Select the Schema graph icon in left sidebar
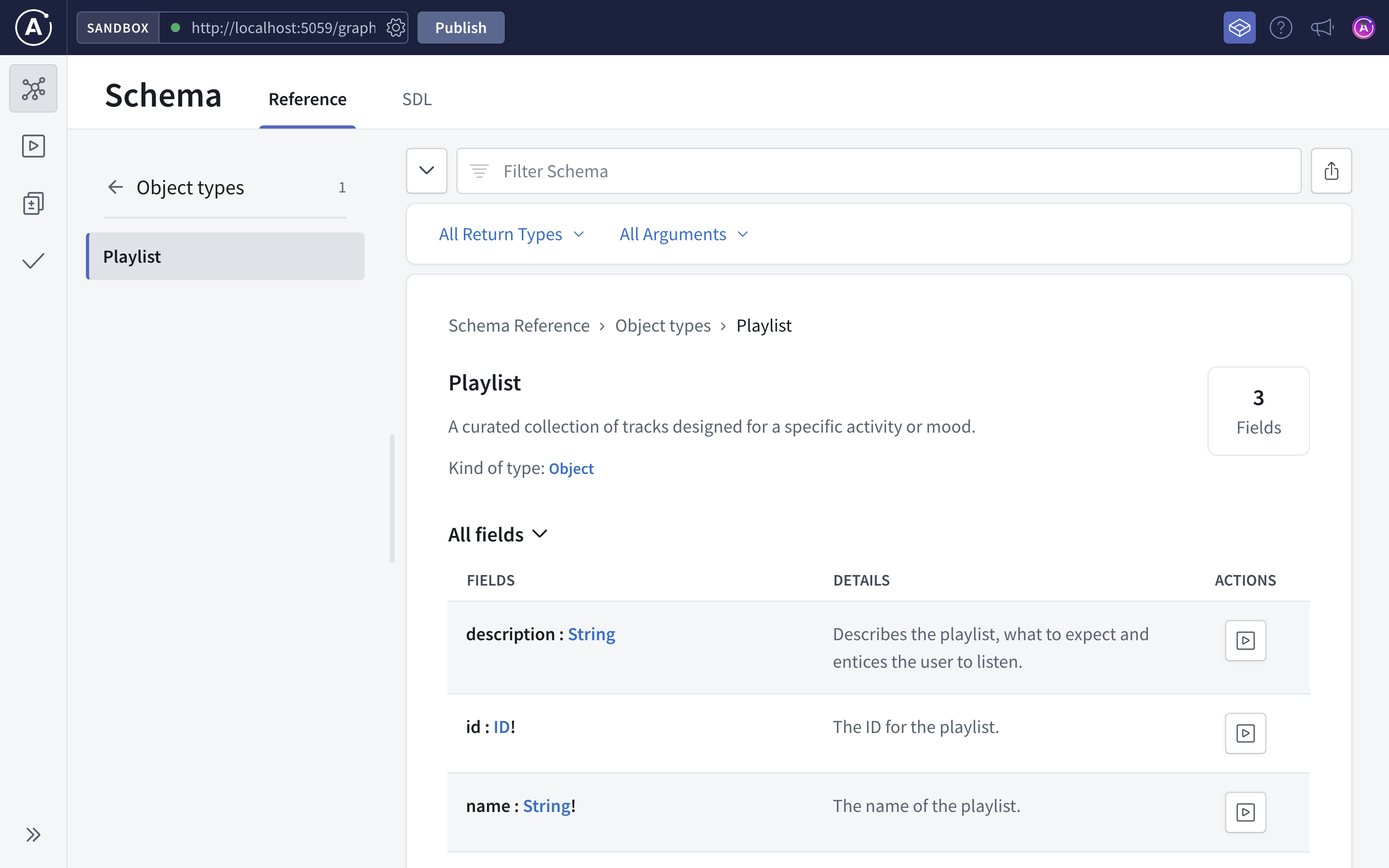Viewport: 1389px width, 868px height. 33,88
